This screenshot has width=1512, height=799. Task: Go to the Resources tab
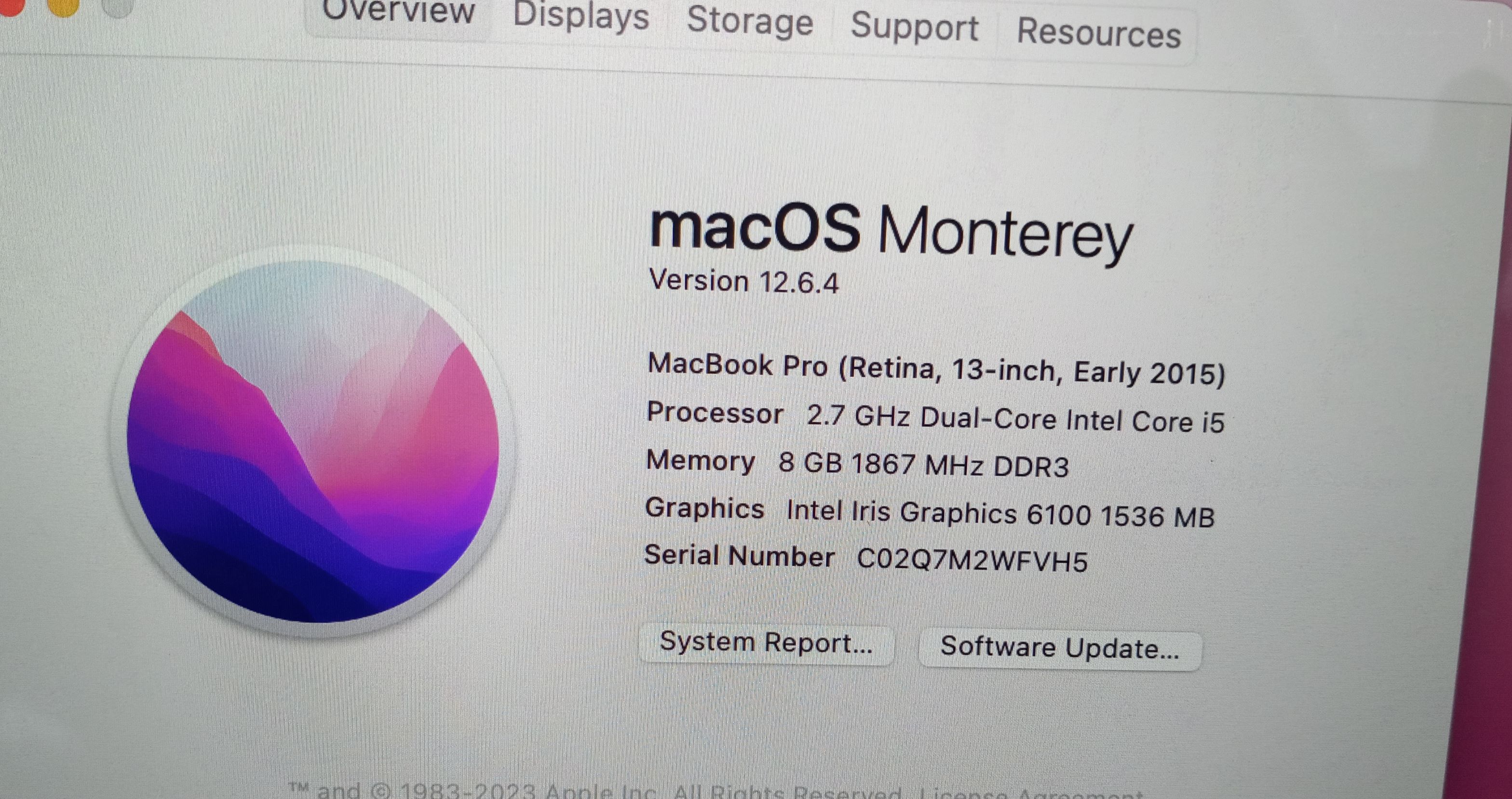(1098, 33)
